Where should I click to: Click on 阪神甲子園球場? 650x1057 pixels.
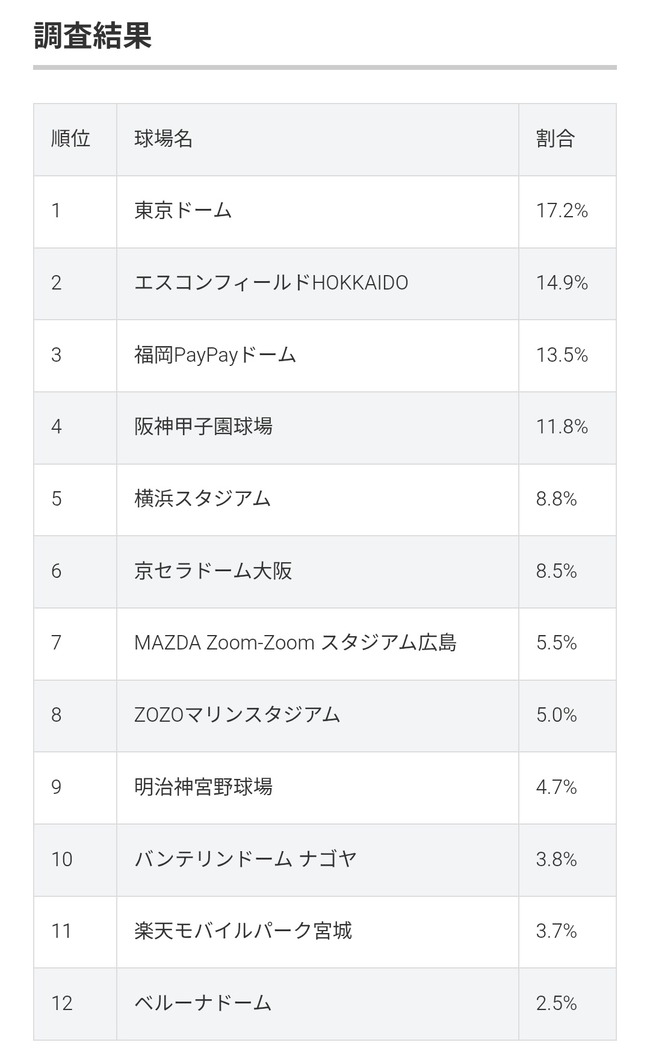pyautogui.click(x=203, y=427)
